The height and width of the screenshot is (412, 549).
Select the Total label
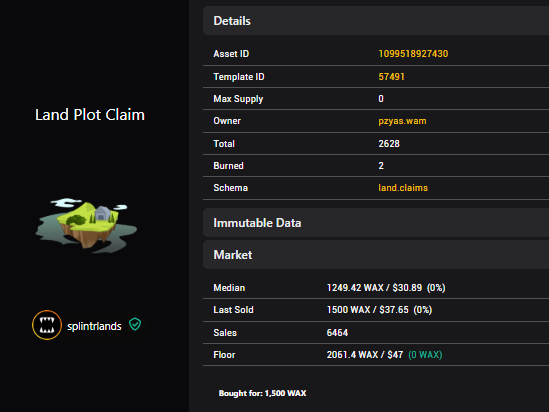pyautogui.click(x=224, y=144)
